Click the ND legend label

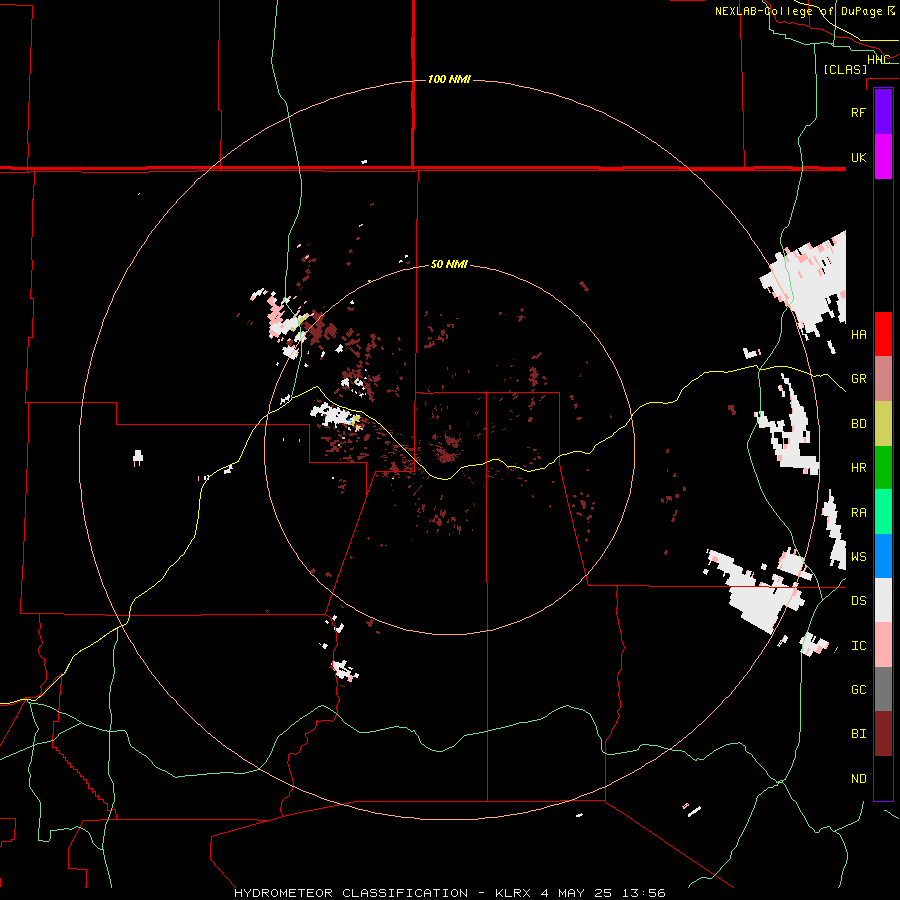coord(858,779)
